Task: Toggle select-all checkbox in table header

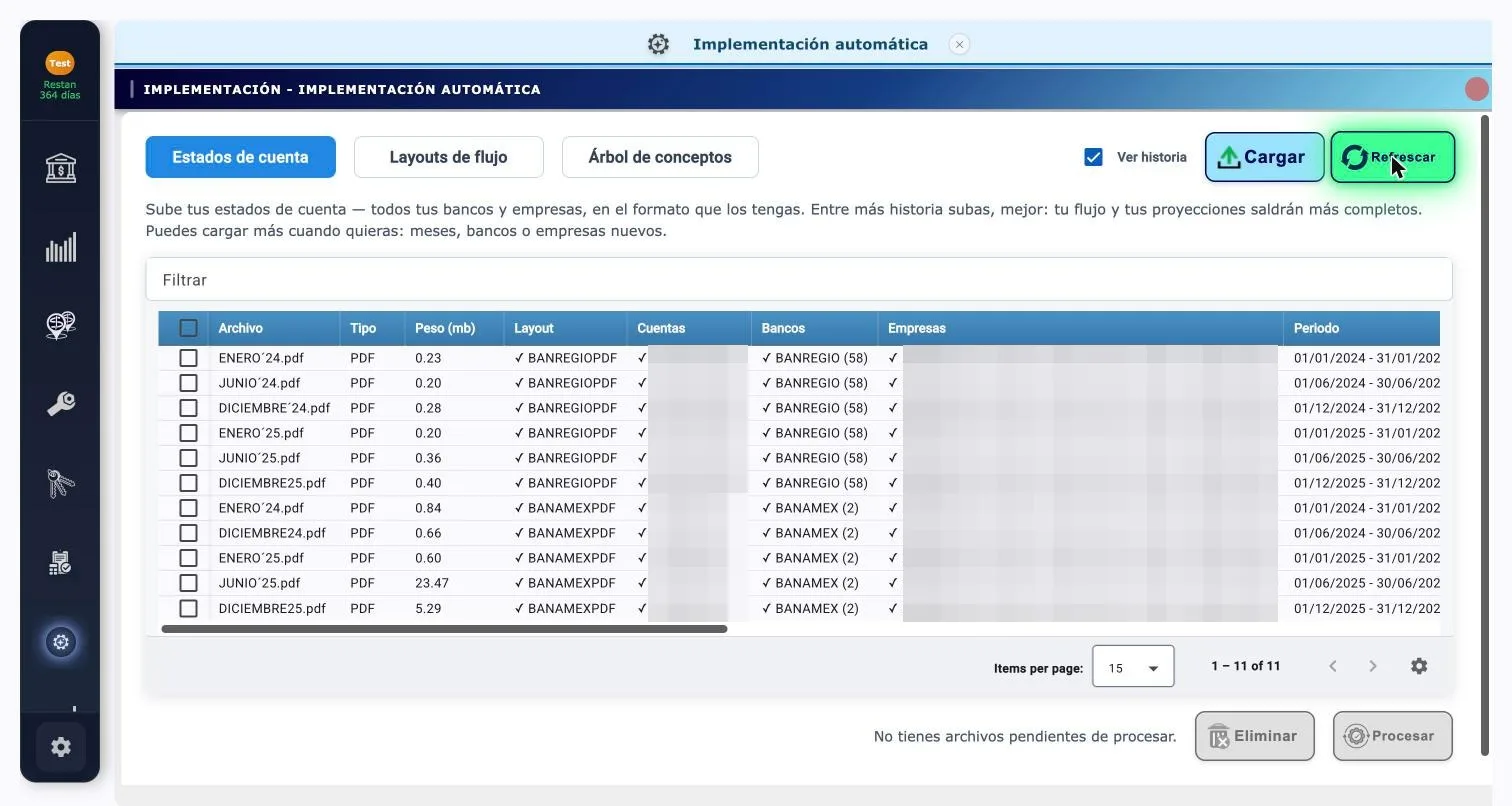Action: tap(188, 328)
